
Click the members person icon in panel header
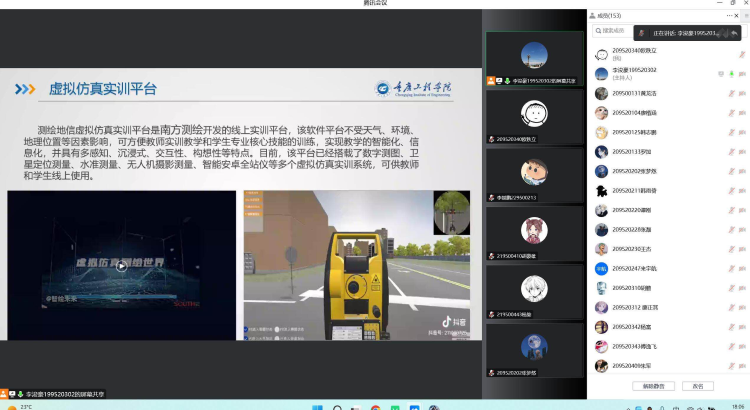pyautogui.click(x=592, y=15)
